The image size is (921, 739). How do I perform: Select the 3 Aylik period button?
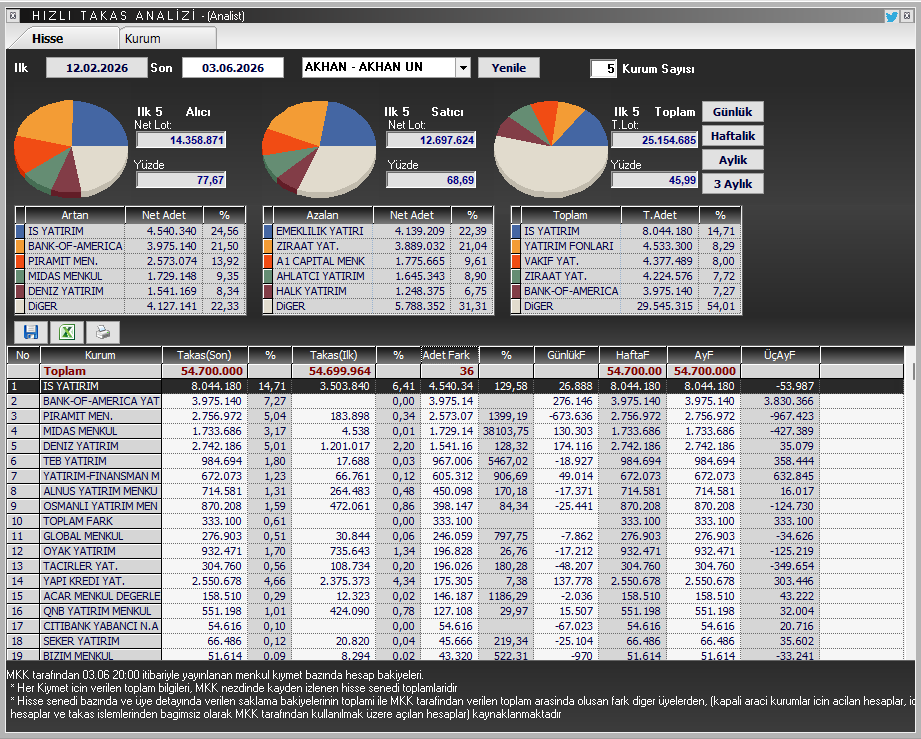(732, 184)
